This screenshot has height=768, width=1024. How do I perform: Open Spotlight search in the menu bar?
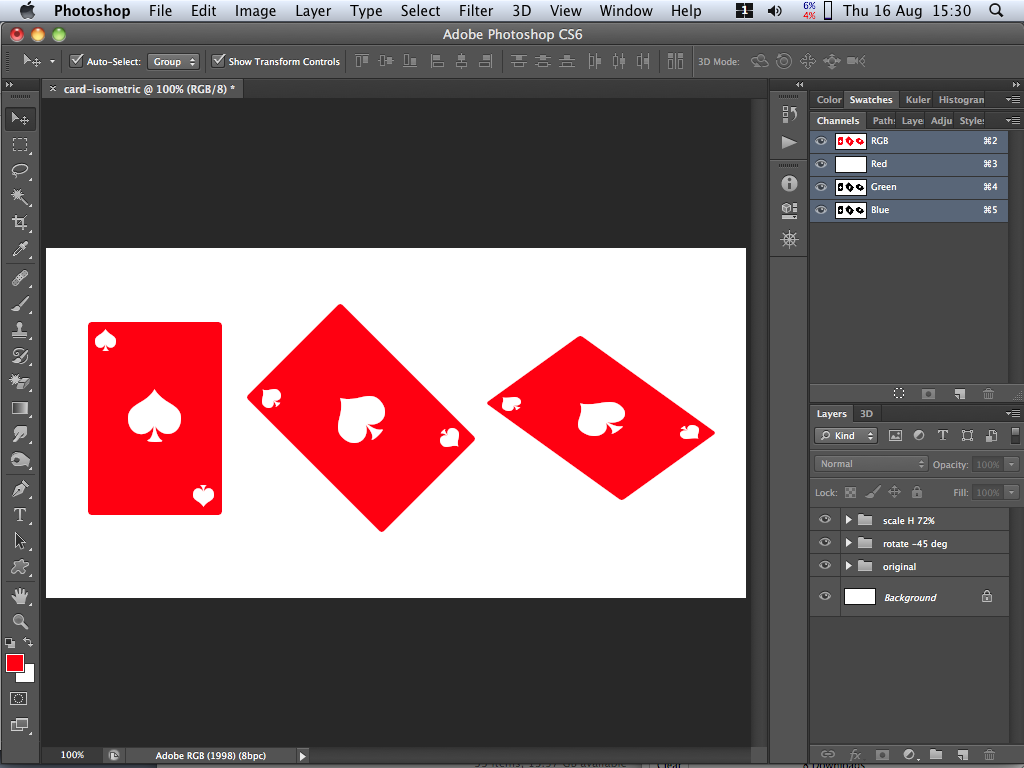click(996, 11)
